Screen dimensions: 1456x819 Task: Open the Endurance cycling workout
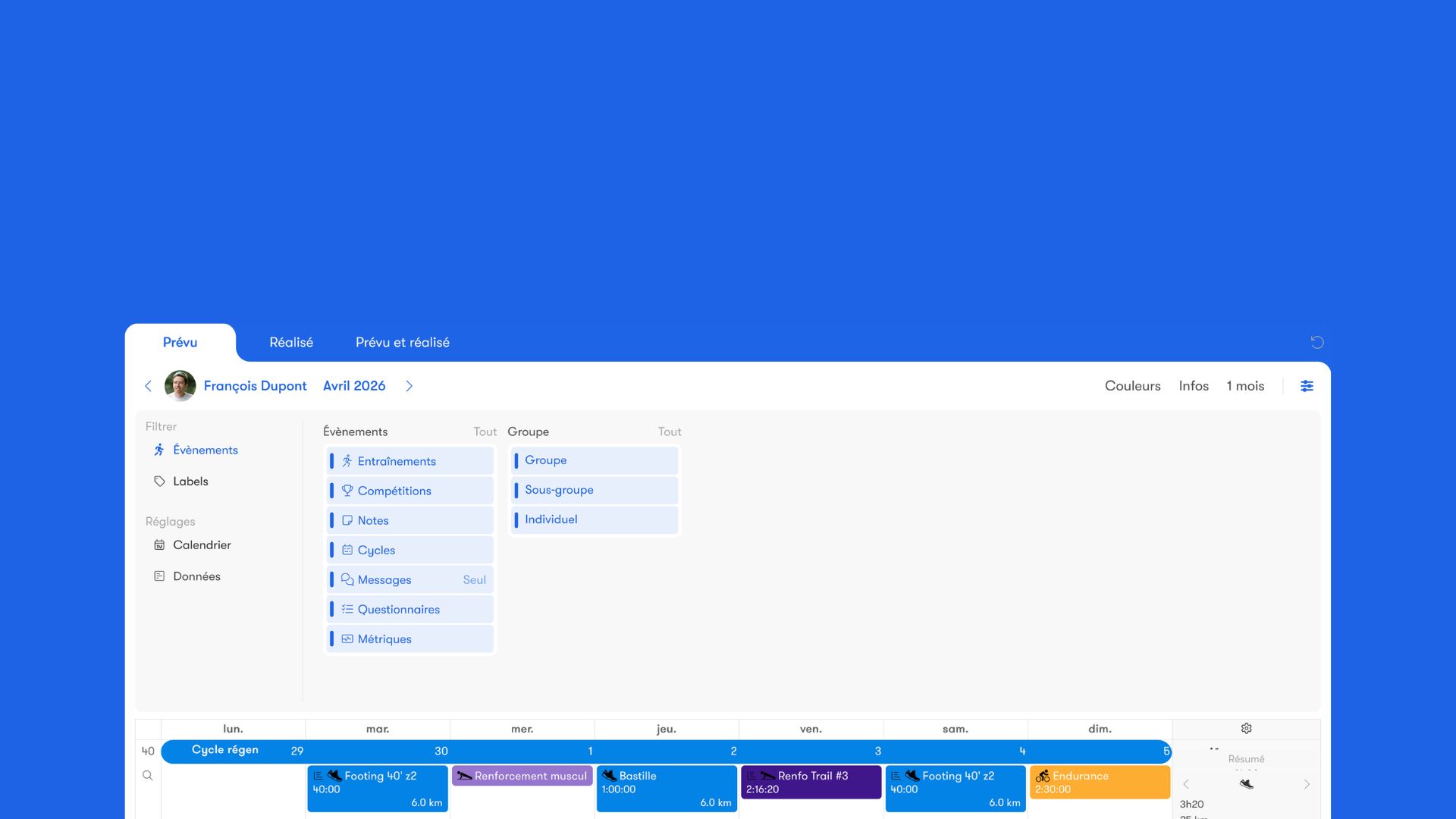1100,782
